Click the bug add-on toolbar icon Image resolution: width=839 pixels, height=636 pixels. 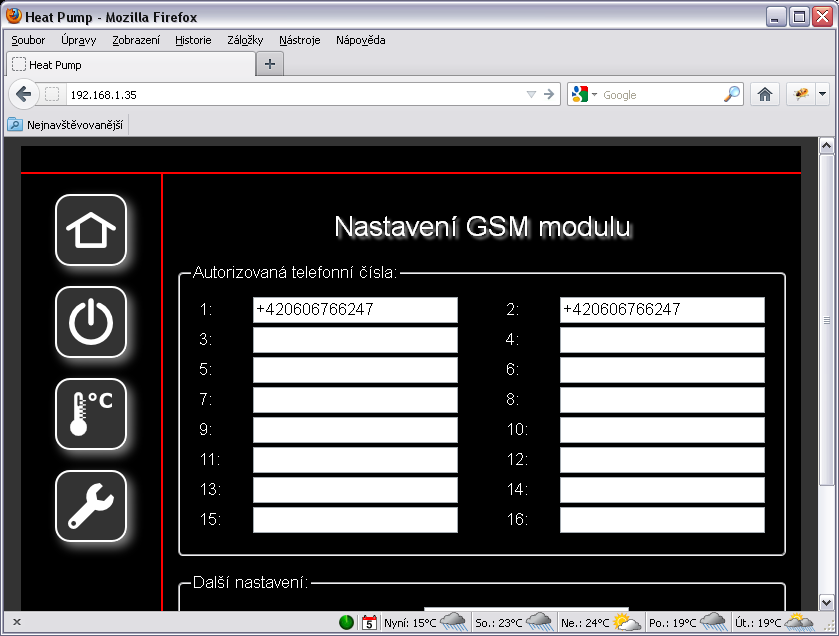pos(801,95)
